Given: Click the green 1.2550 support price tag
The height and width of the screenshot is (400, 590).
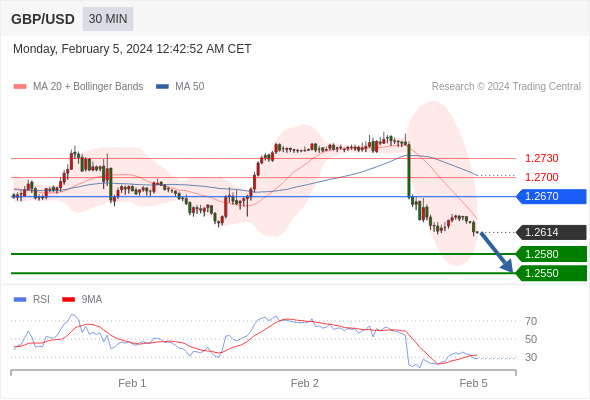Looking at the screenshot, I should [x=551, y=273].
